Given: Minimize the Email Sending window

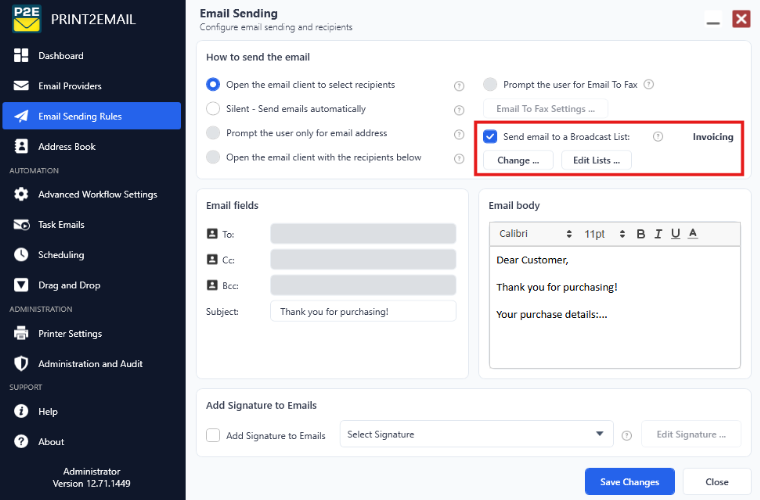Looking at the screenshot, I should click(x=713, y=20).
